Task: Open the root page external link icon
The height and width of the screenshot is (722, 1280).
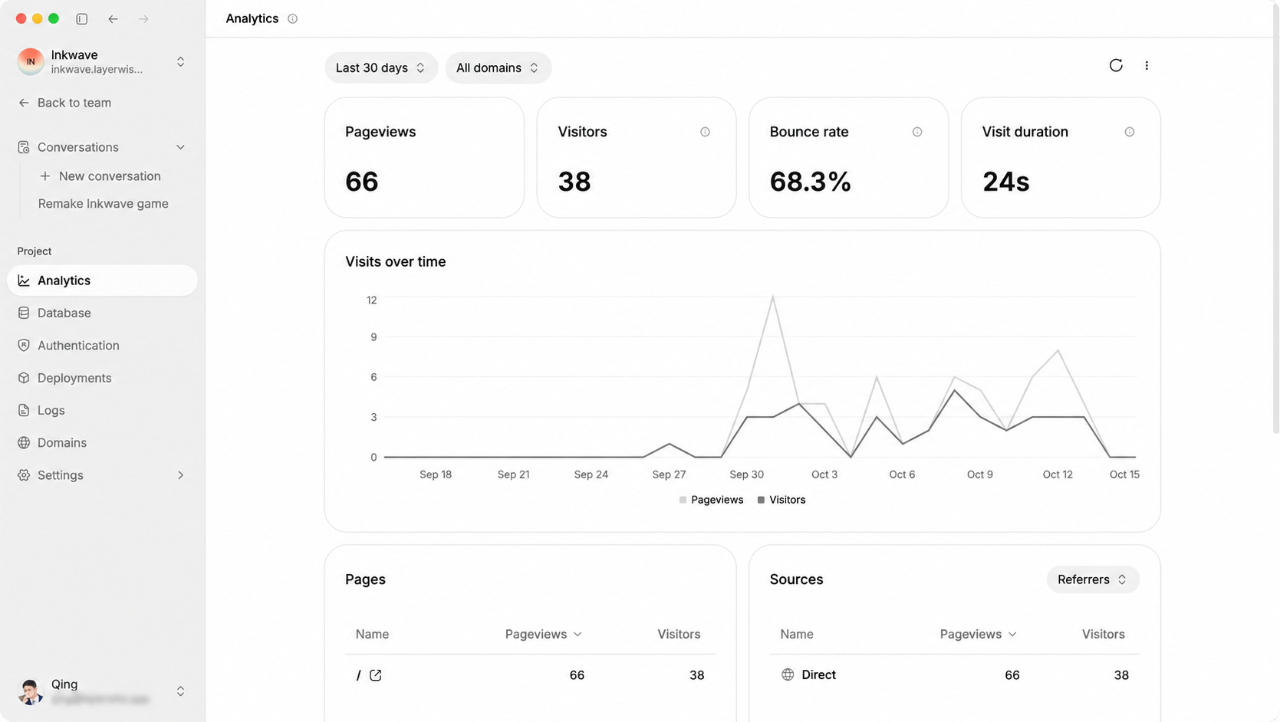Action: pos(376,675)
